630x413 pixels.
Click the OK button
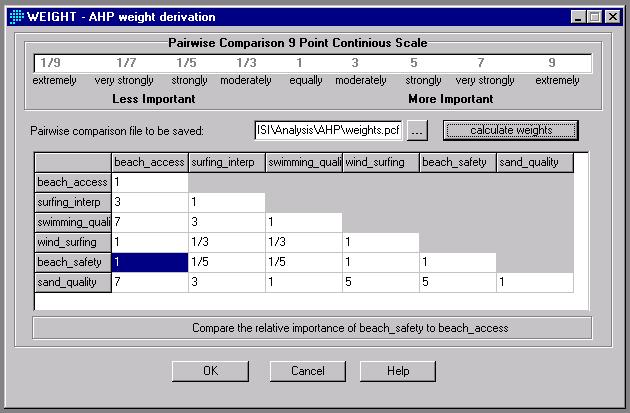(x=210, y=371)
